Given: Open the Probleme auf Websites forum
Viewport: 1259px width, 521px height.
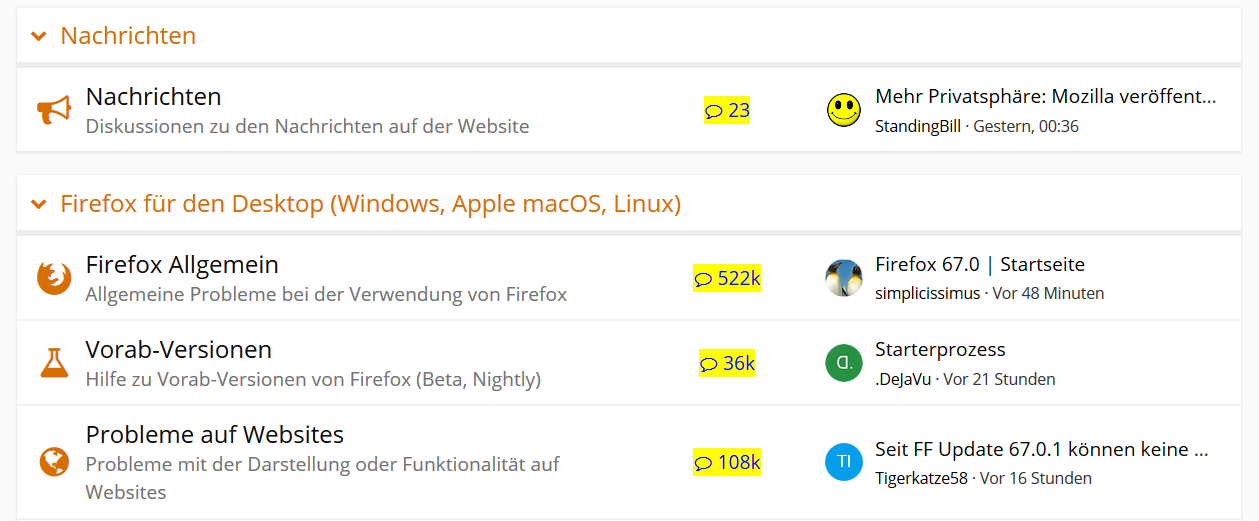Looking at the screenshot, I should (215, 435).
